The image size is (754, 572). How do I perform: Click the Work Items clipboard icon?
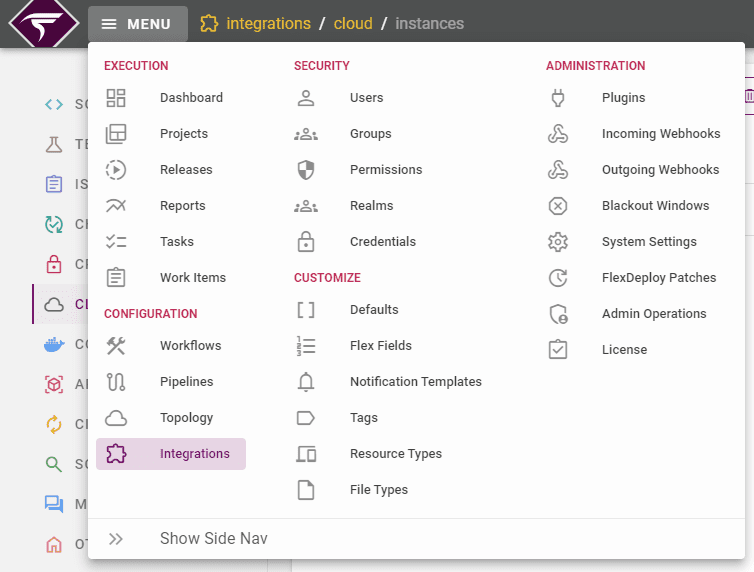[116, 277]
